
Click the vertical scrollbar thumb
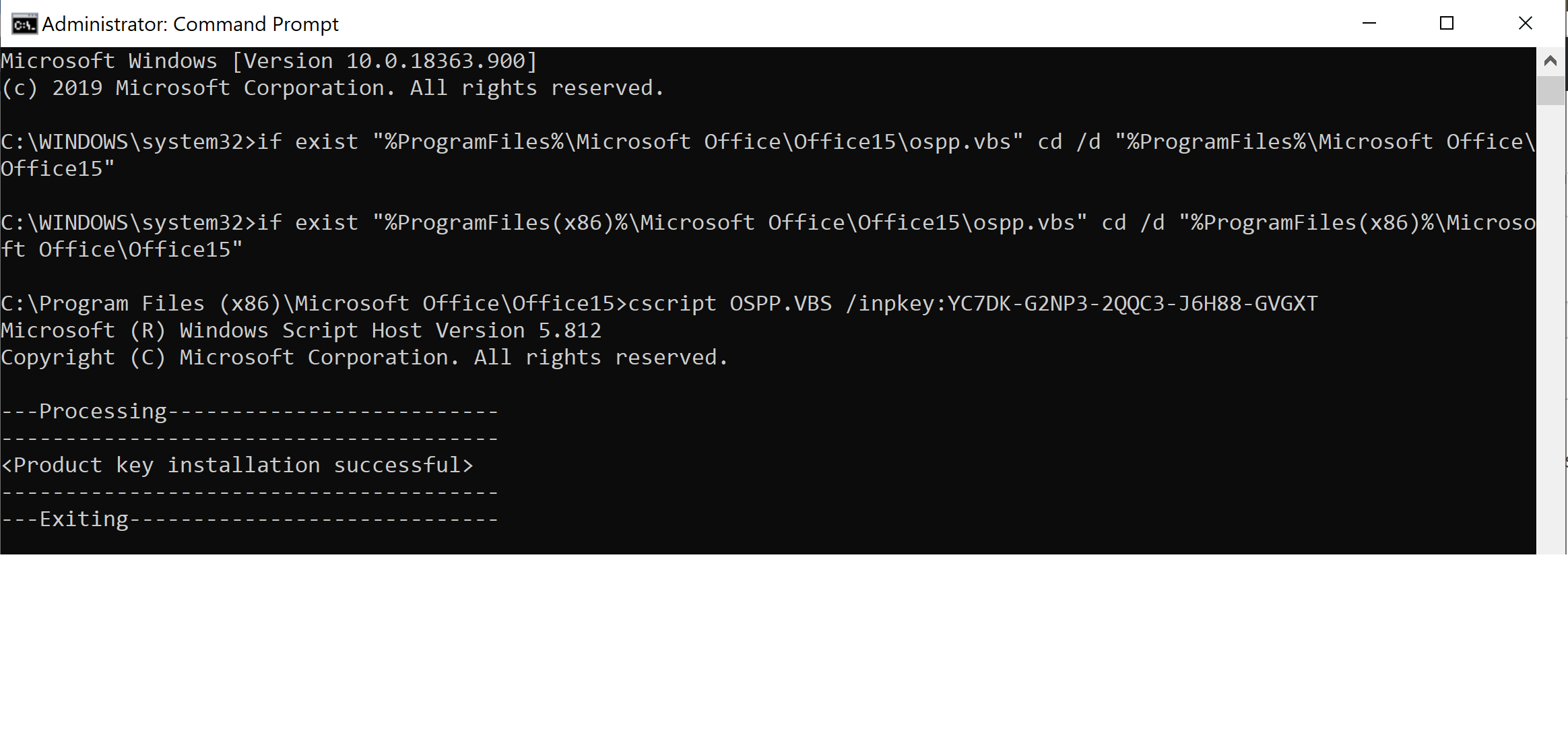[x=1550, y=91]
